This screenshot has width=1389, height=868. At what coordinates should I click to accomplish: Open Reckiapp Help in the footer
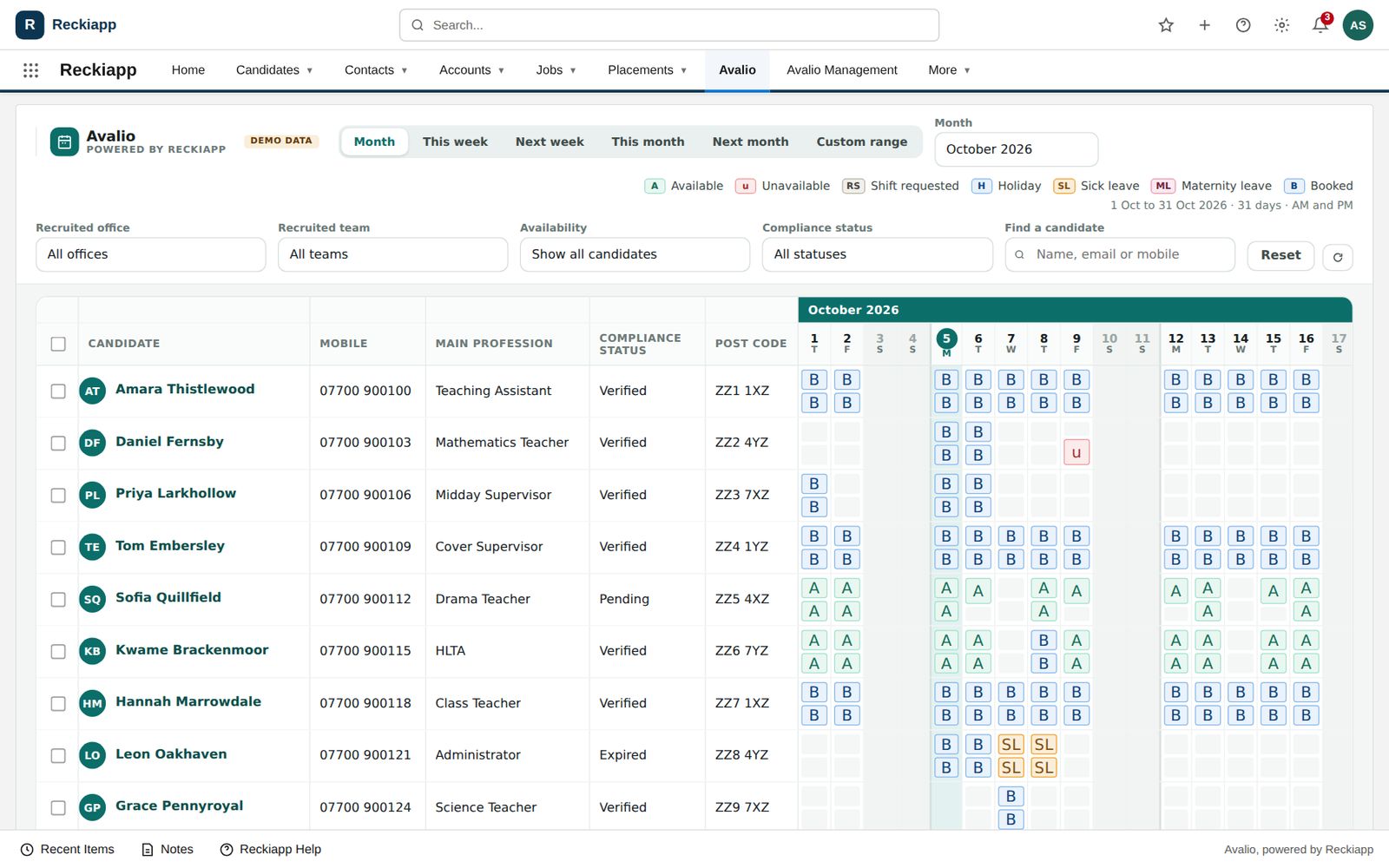(x=271, y=850)
